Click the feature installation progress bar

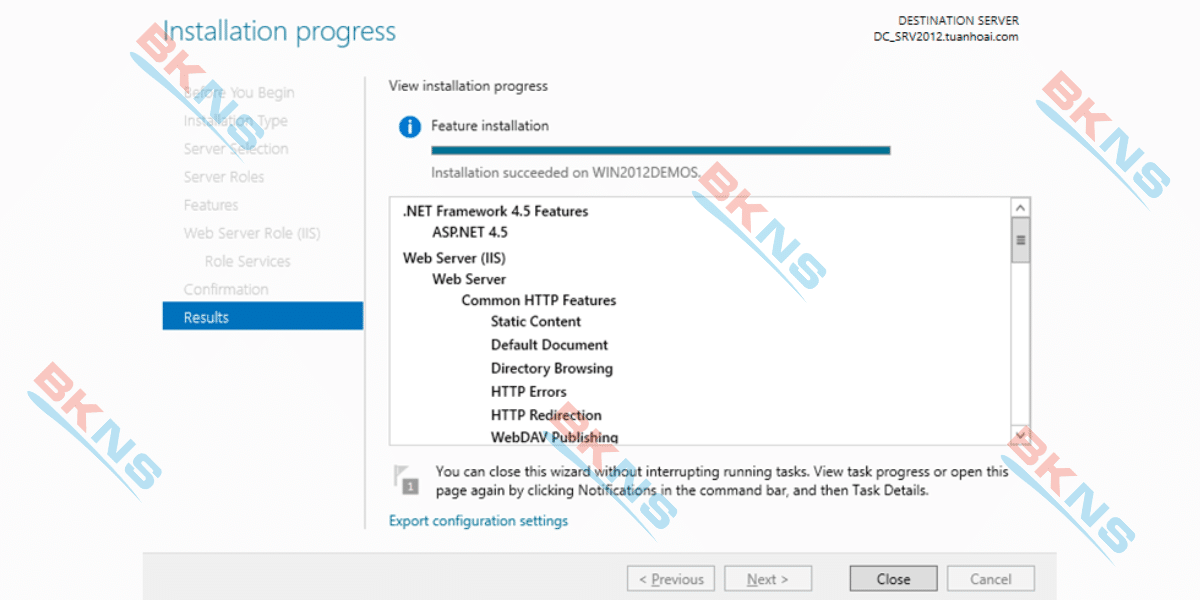tap(660, 150)
